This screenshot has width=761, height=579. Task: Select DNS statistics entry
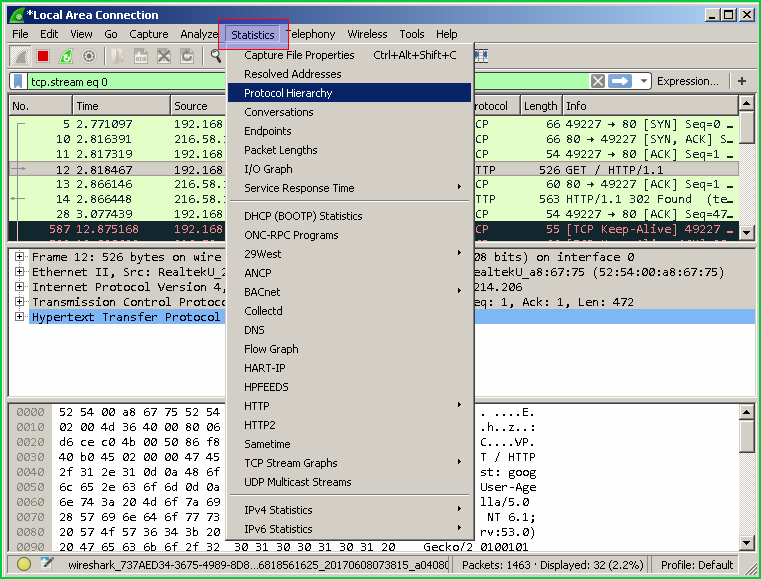[349, 330]
